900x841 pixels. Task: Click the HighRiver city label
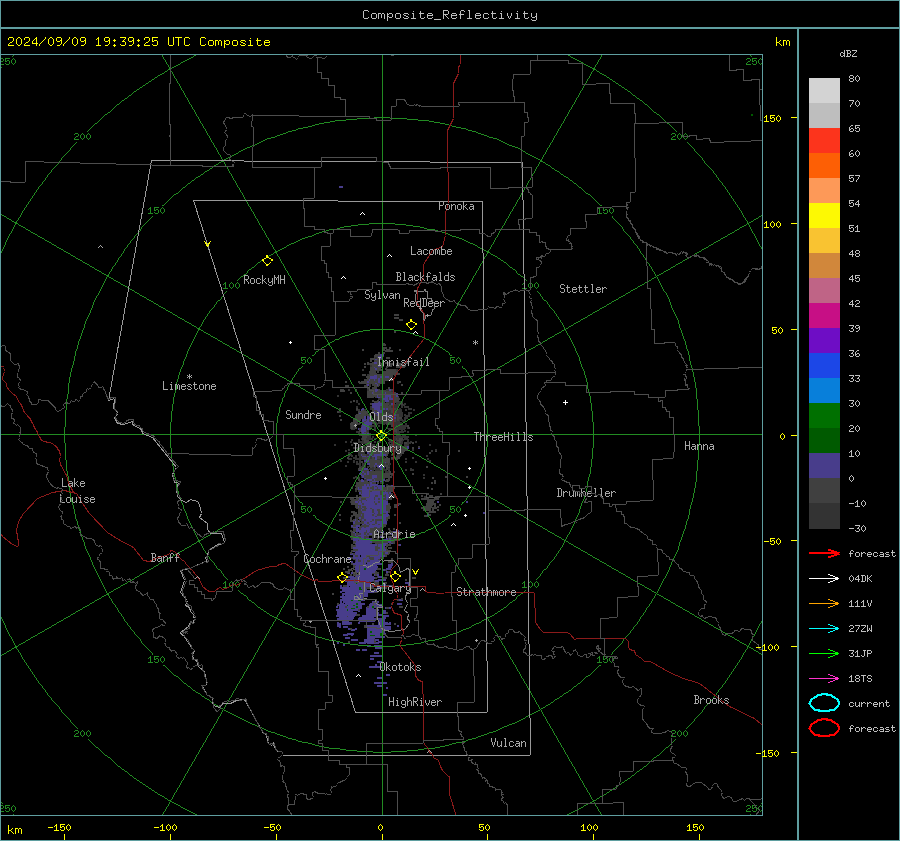point(415,702)
